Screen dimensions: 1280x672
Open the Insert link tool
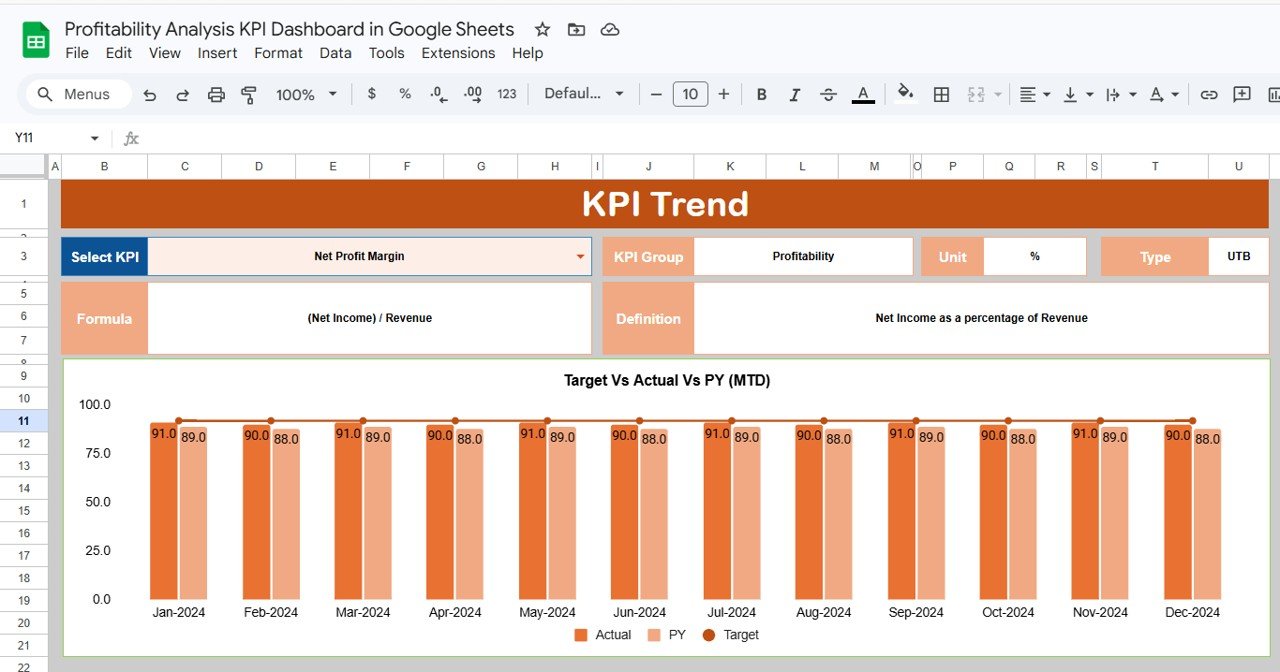[x=1209, y=94]
